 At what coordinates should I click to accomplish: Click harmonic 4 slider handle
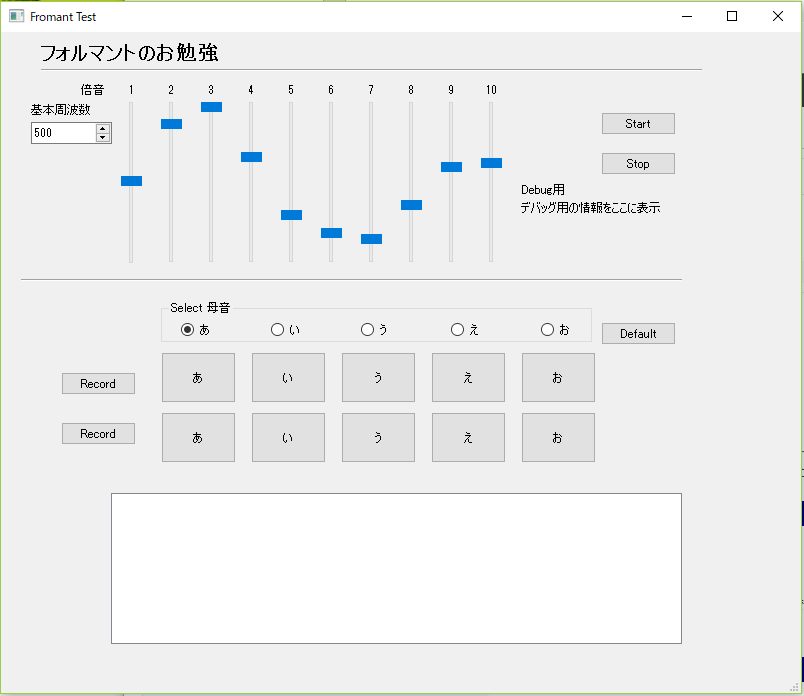click(251, 156)
